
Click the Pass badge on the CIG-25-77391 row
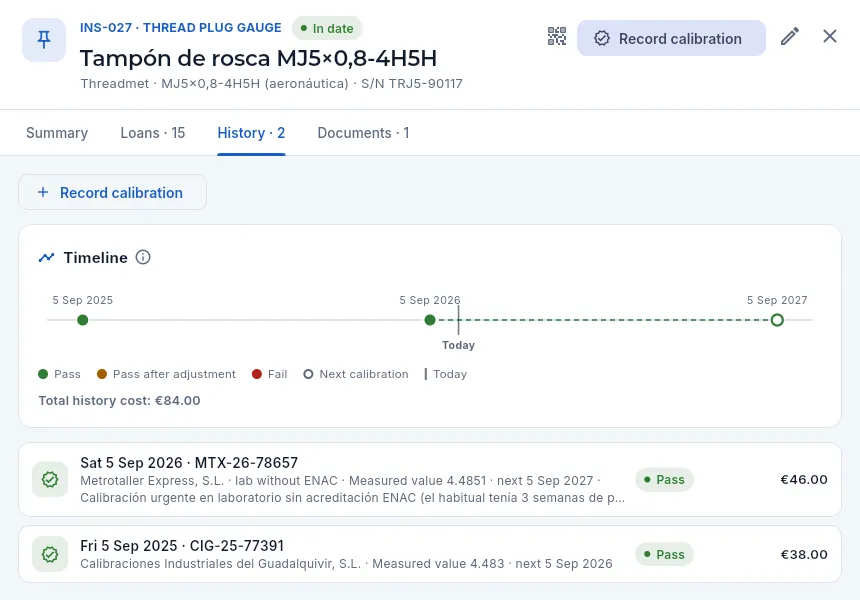pyautogui.click(x=665, y=554)
